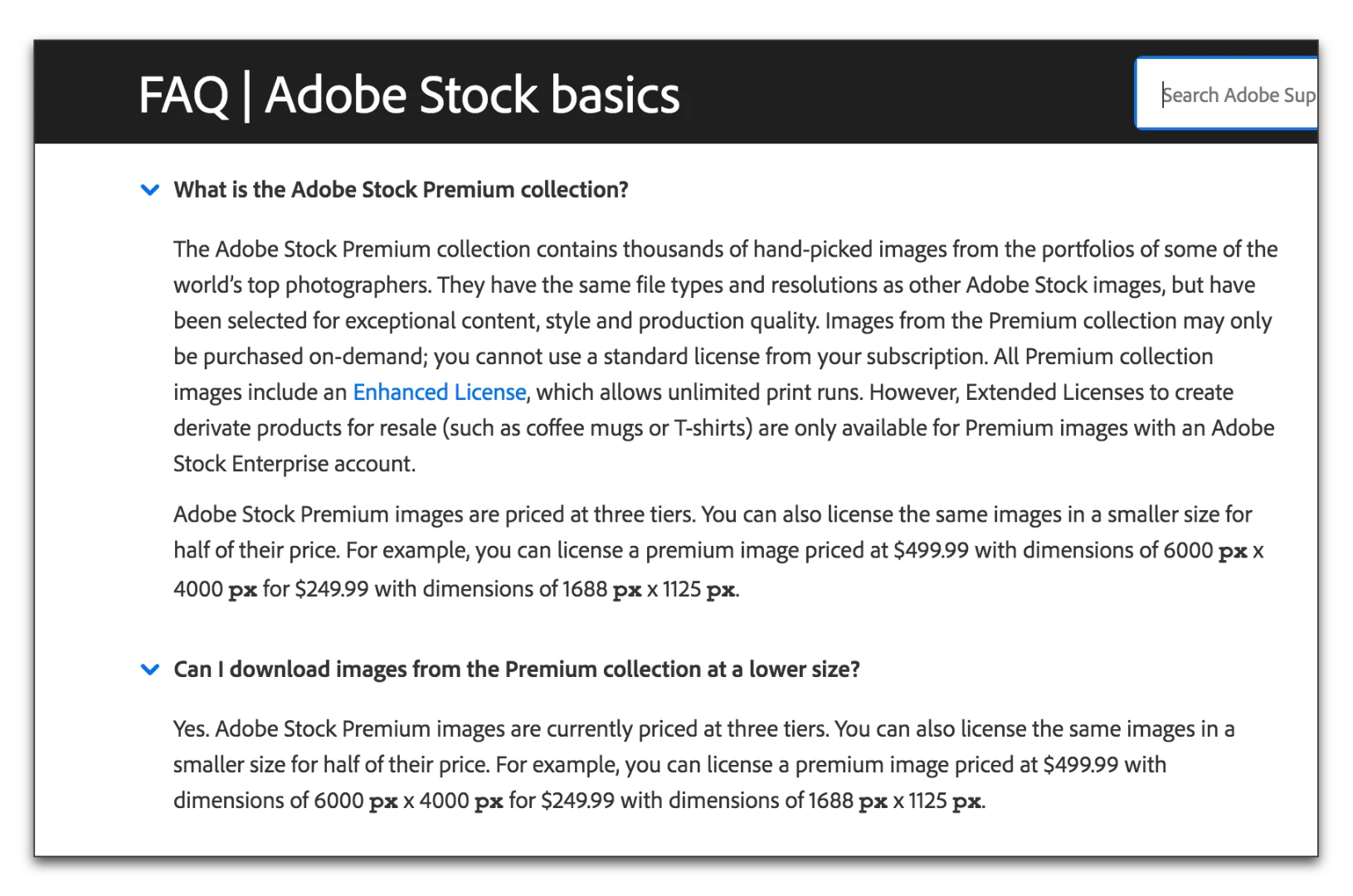Click the 'Stock Enterprise account.' text line
This screenshot has width=1353, height=896.
294,464
